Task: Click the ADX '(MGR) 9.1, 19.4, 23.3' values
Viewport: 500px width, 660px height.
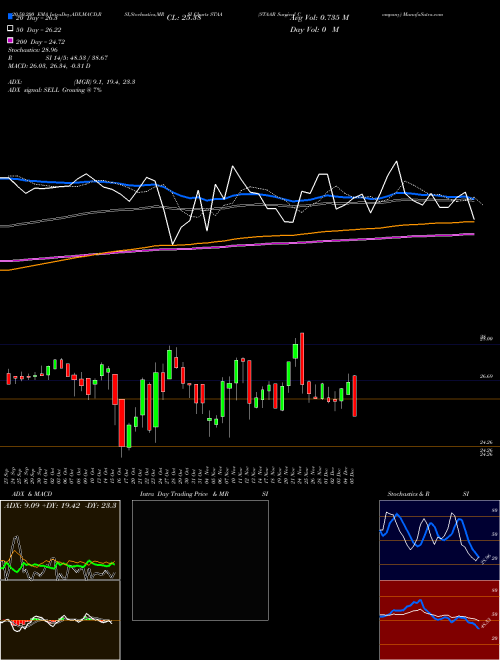Action: point(104,82)
